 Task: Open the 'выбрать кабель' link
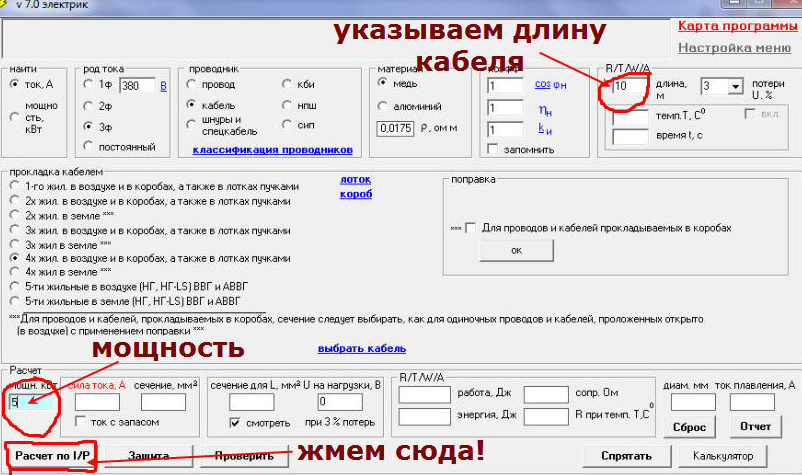click(x=362, y=349)
